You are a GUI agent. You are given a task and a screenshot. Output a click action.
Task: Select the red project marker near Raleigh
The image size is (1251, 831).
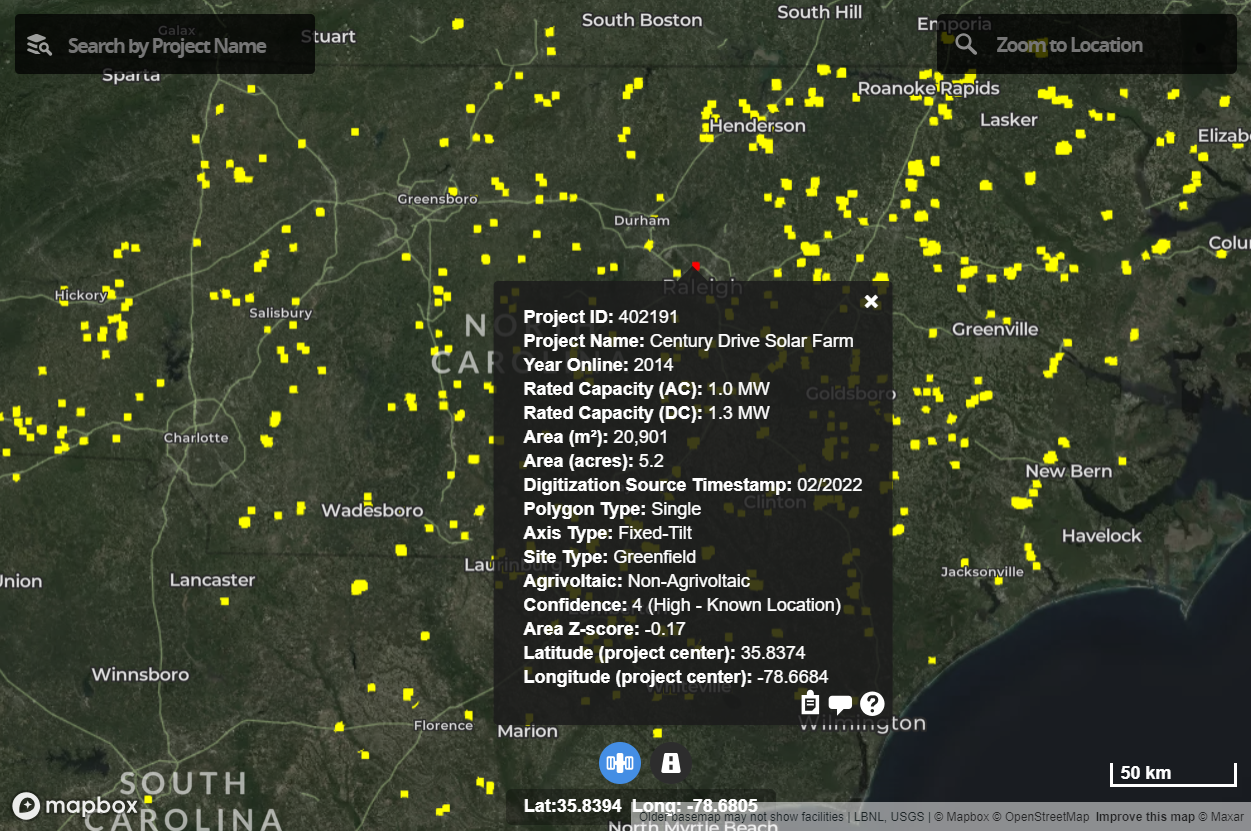696,267
